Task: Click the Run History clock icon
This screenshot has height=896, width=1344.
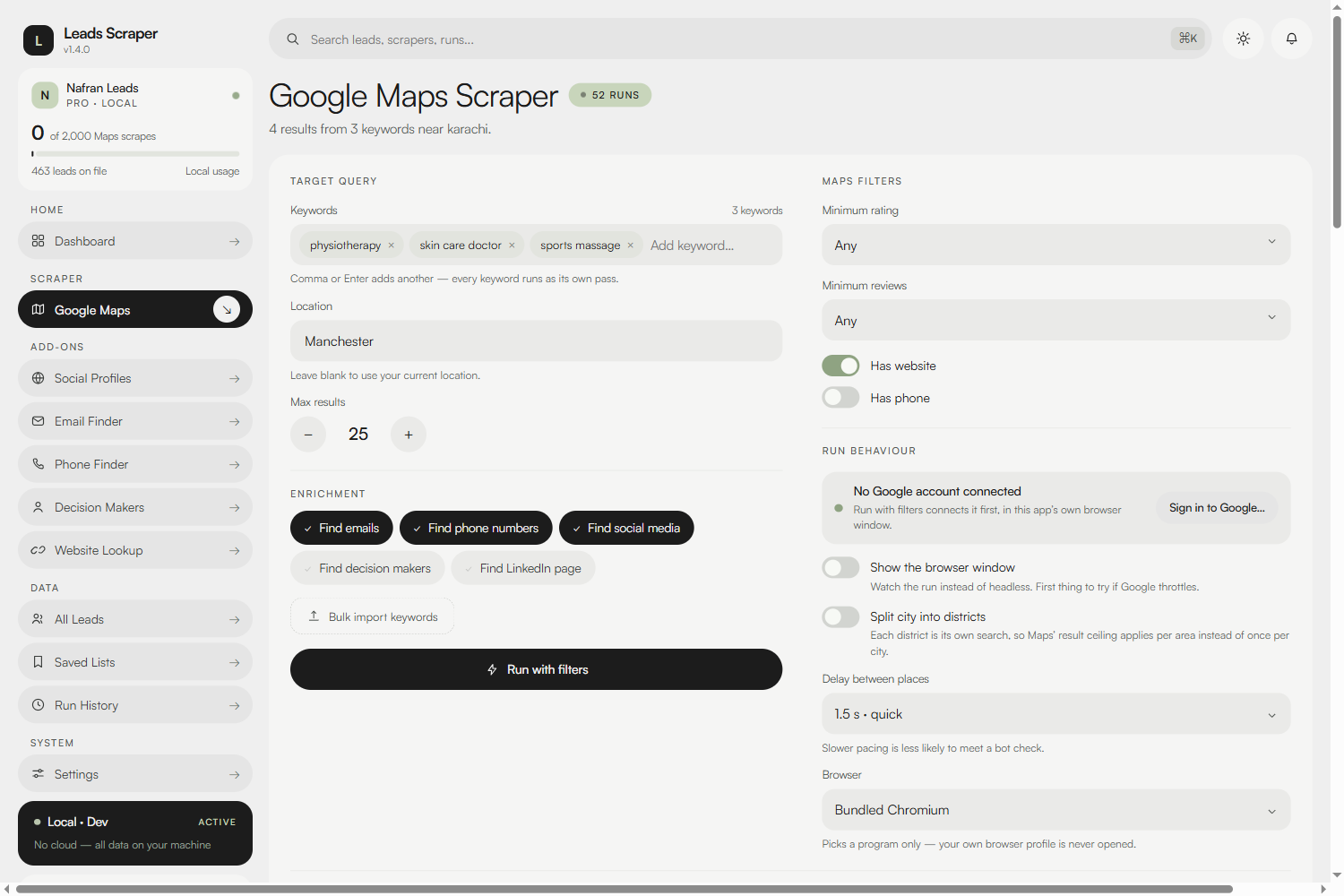Action: (x=38, y=705)
